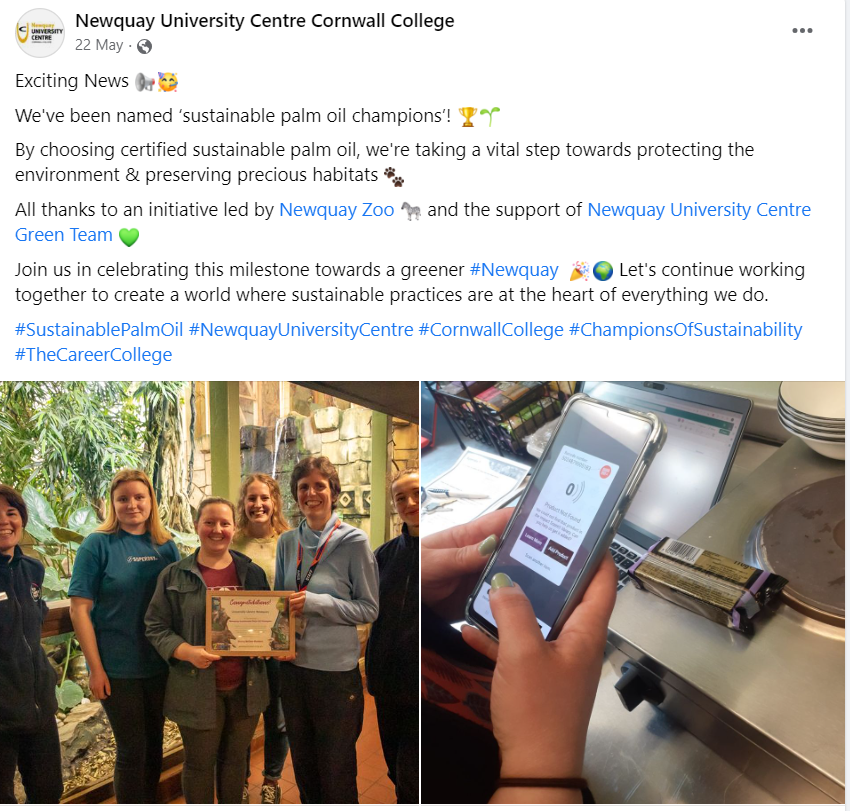
Task: Open the phone scanning app photo
Action: coord(633,592)
